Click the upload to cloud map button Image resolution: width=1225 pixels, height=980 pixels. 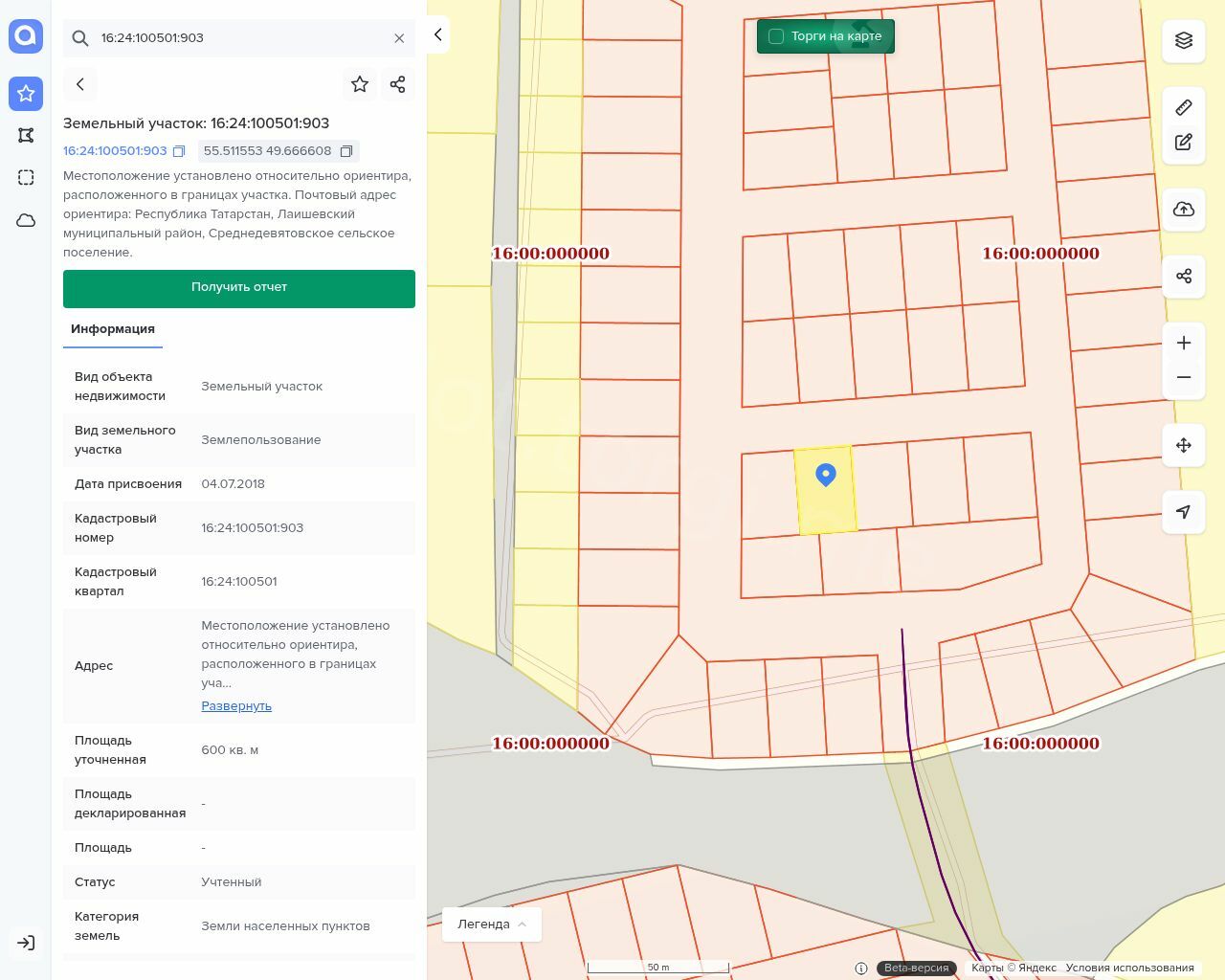pos(1184,210)
